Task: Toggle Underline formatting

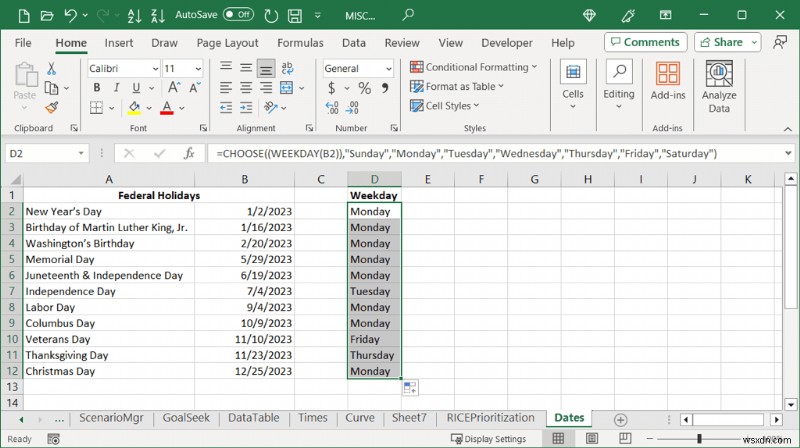Action: 136,88
